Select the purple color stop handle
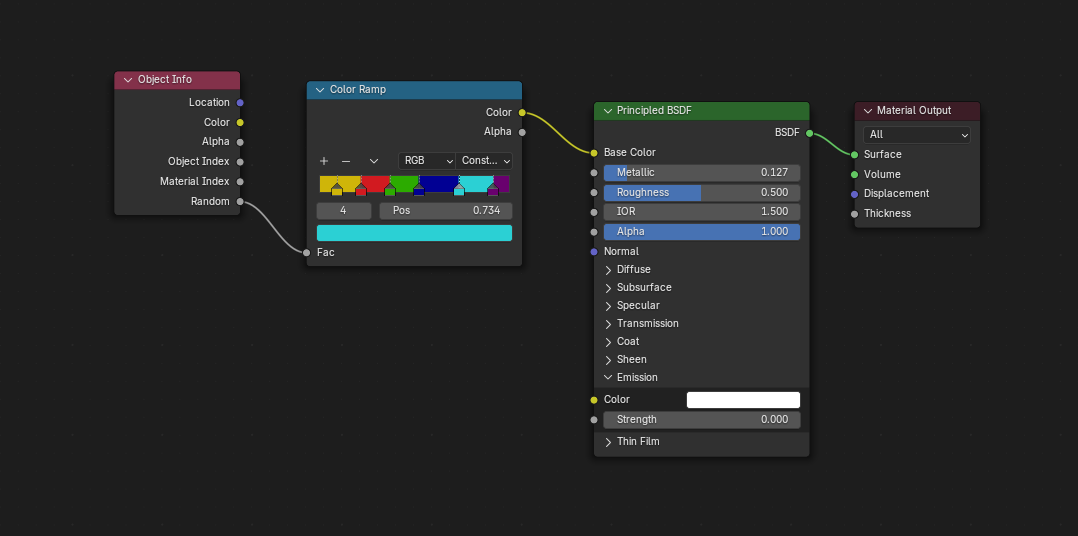Image resolution: width=1078 pixels, height=536 pixels. pos(493,190)
